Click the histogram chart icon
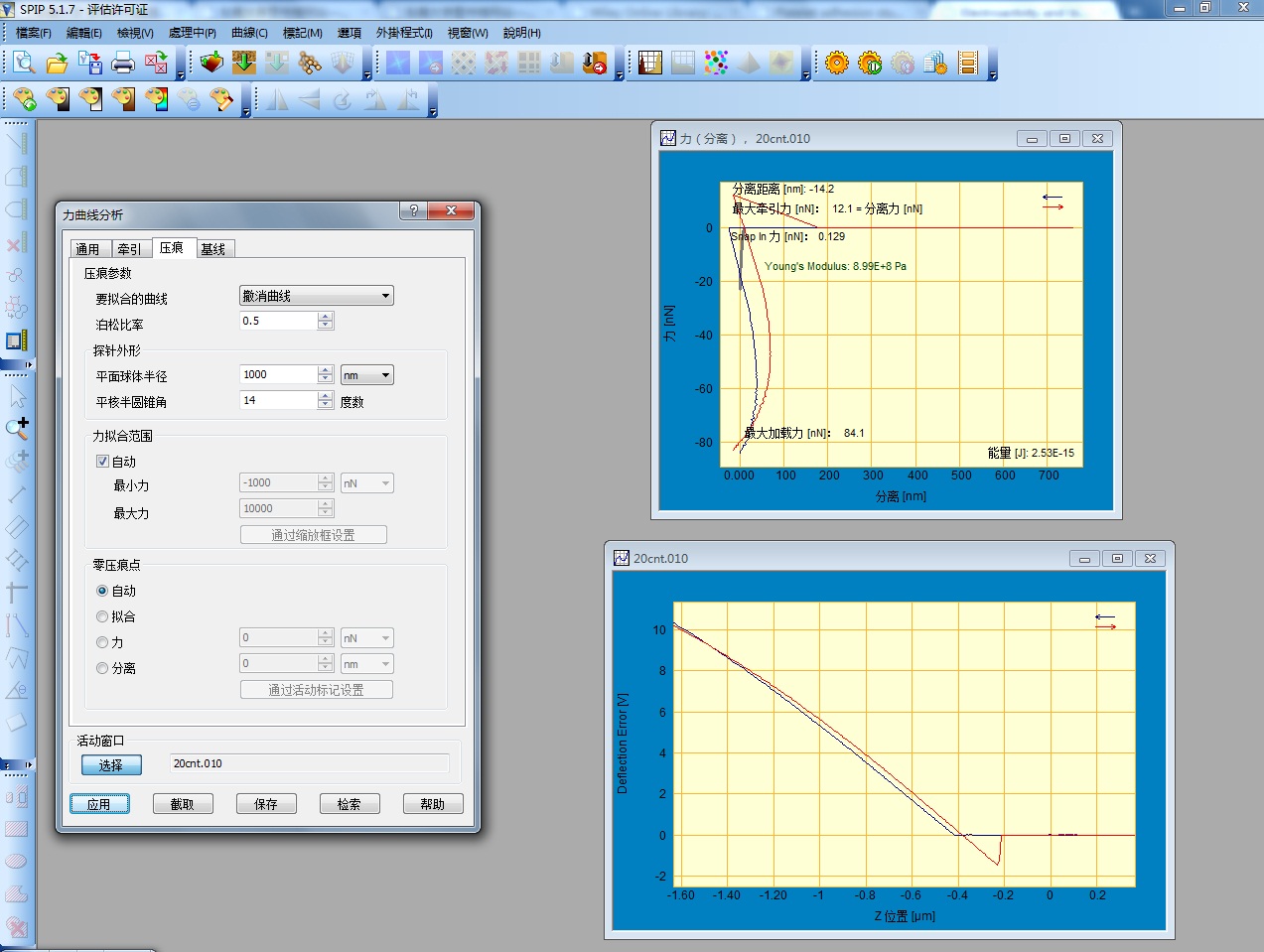1264x952 pixels. point(650,64)
